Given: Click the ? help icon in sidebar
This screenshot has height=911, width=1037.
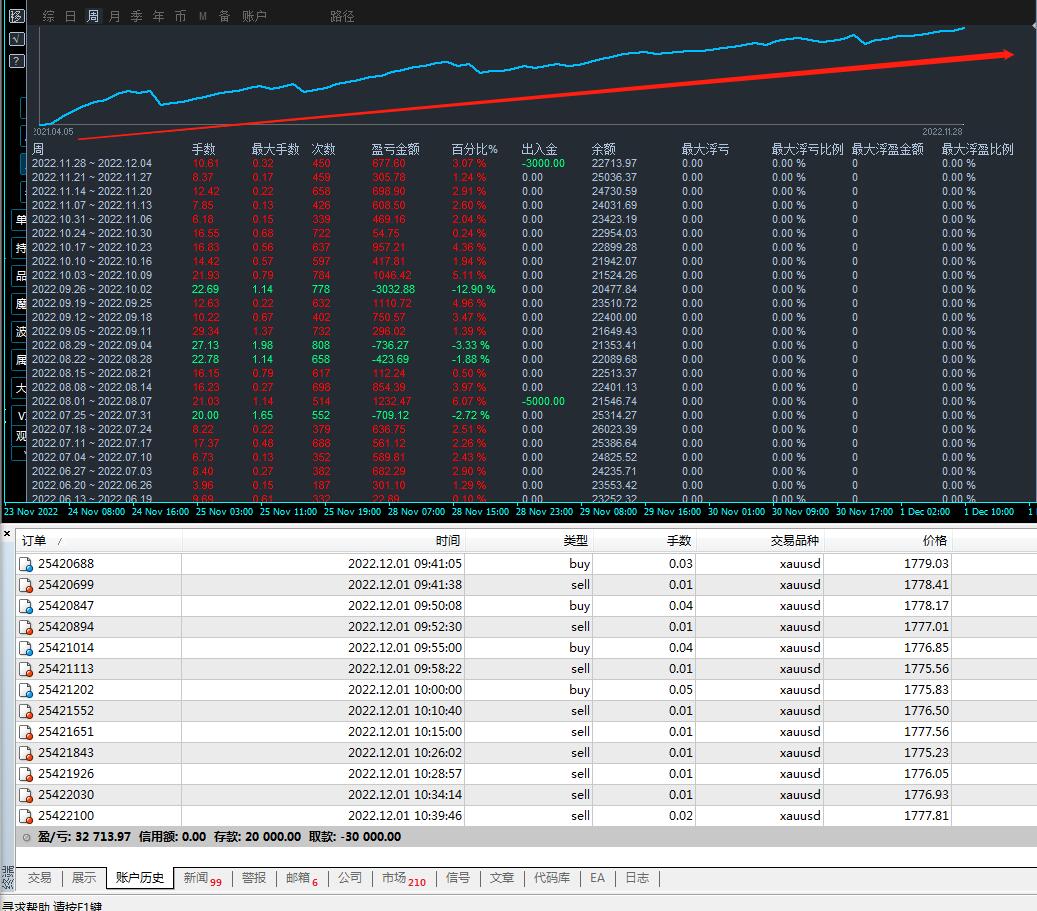Looking at the screenshot, I should (x=16, y=61).
